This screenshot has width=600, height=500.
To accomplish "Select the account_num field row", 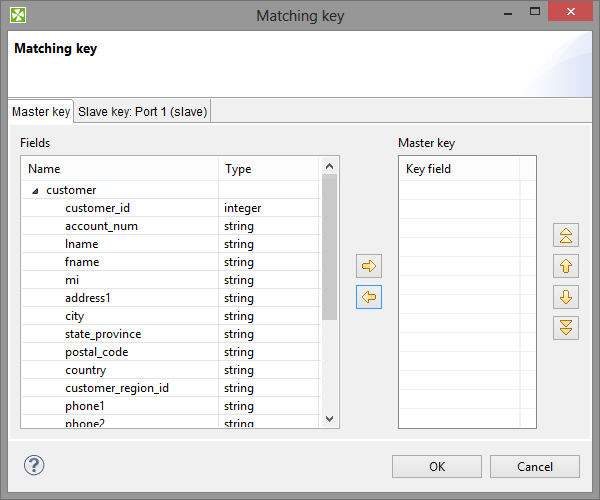I will [101, 226].
